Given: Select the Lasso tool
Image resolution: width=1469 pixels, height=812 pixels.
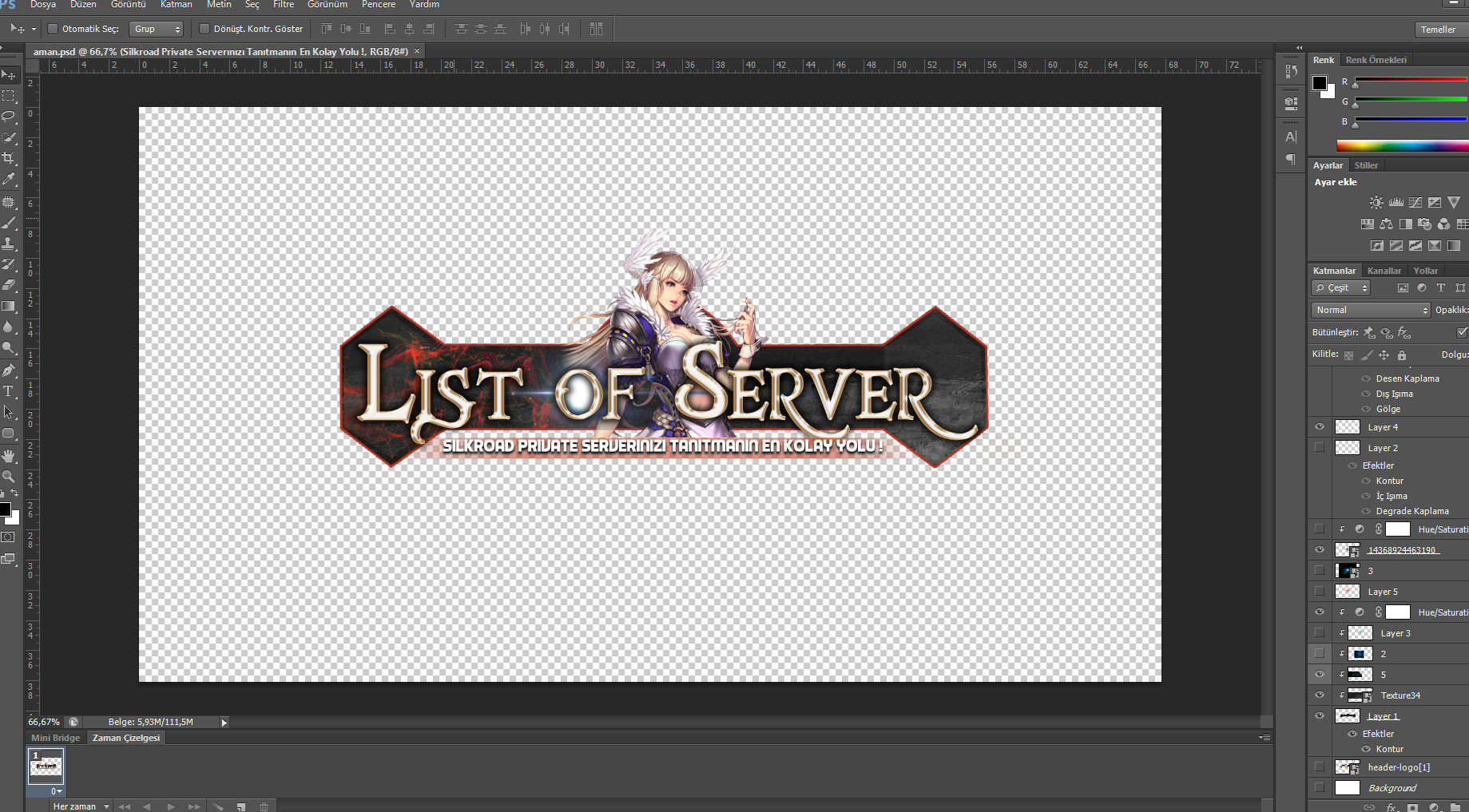Looking at the screenshot, I should (x=9, y=117).
